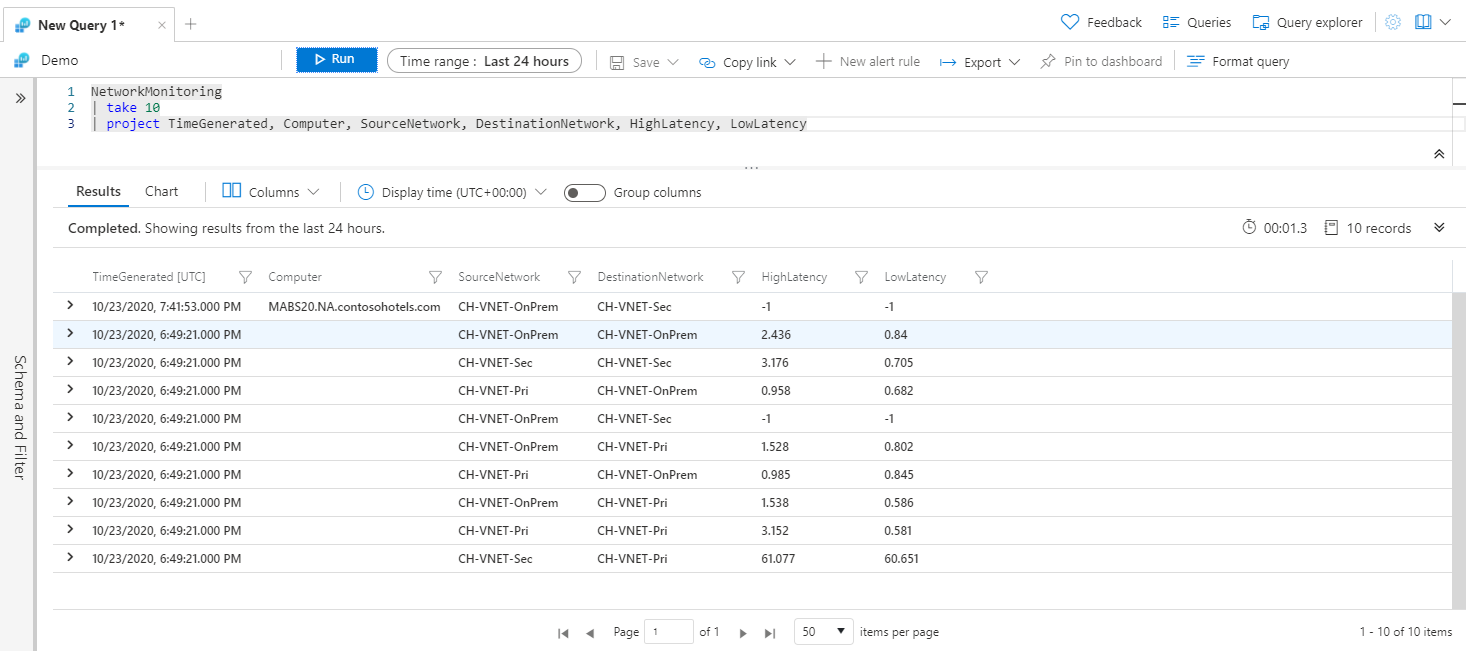Toggle the Group columns switch
1478x651 pixels.
[x=584, y=193]
